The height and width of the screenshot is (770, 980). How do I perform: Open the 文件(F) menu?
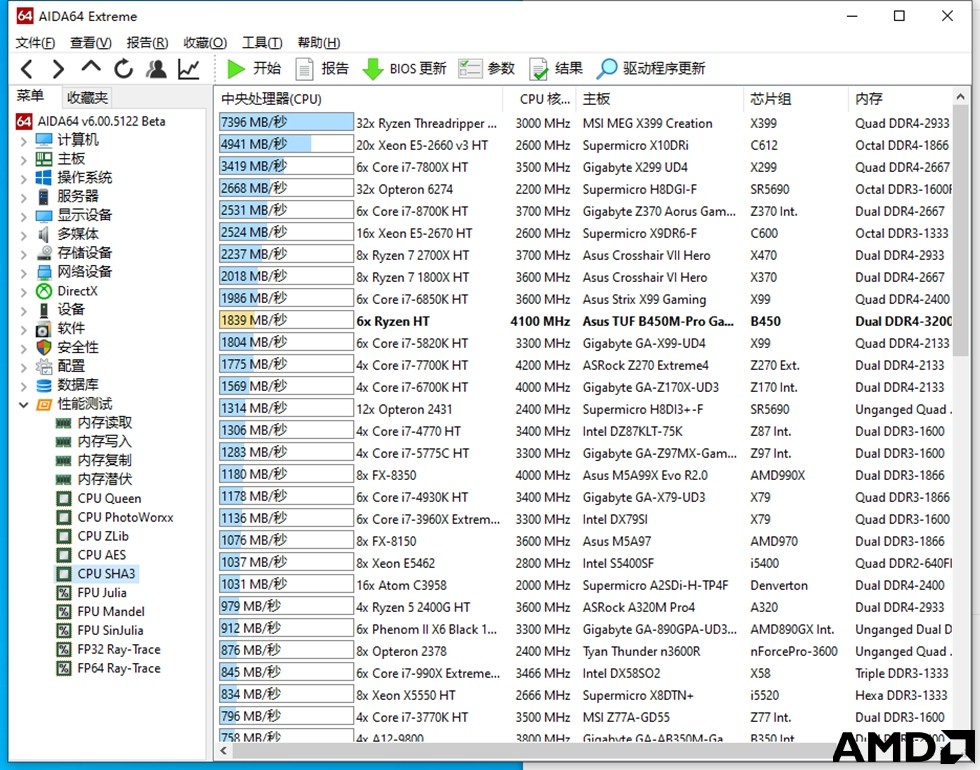35,42
